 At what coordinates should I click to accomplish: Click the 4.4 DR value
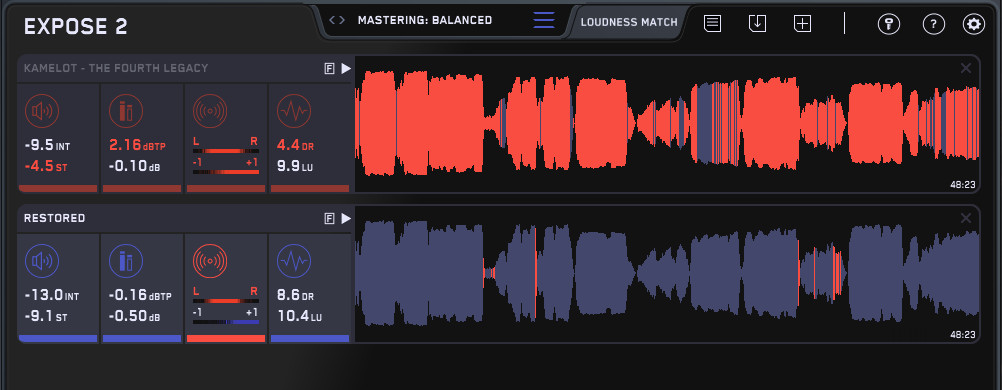(x=295, y=146)
